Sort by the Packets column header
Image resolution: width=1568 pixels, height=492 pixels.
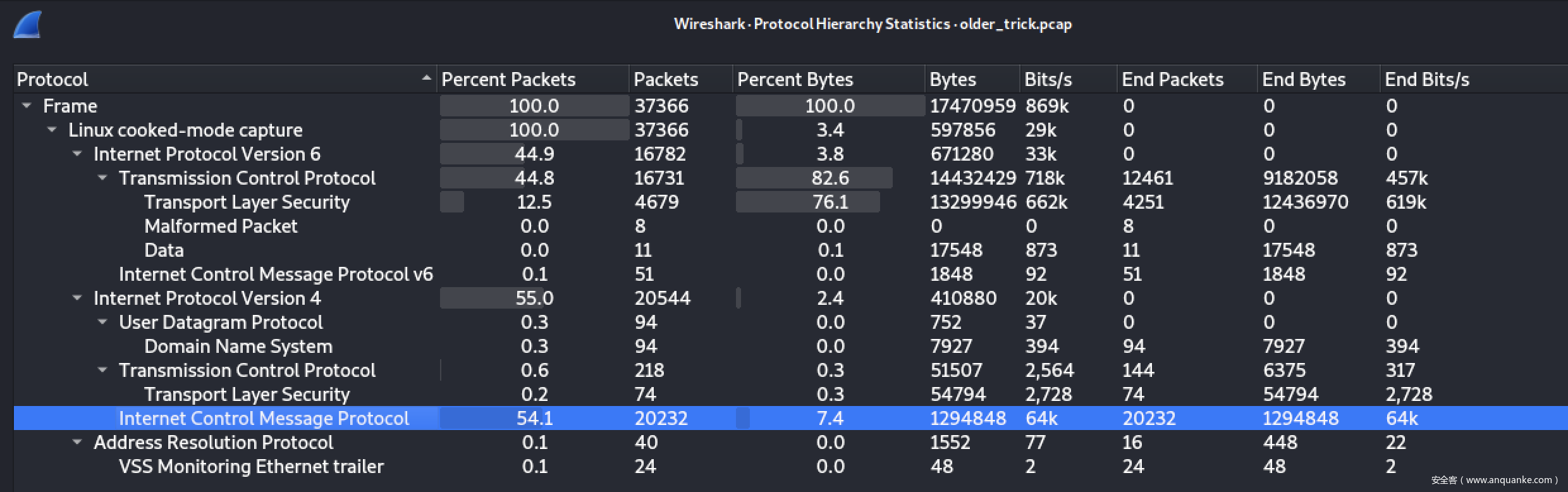[666, 80]
